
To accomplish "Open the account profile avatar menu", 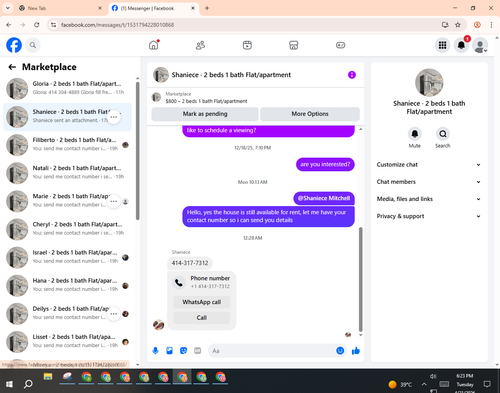I will pos(480,45).
